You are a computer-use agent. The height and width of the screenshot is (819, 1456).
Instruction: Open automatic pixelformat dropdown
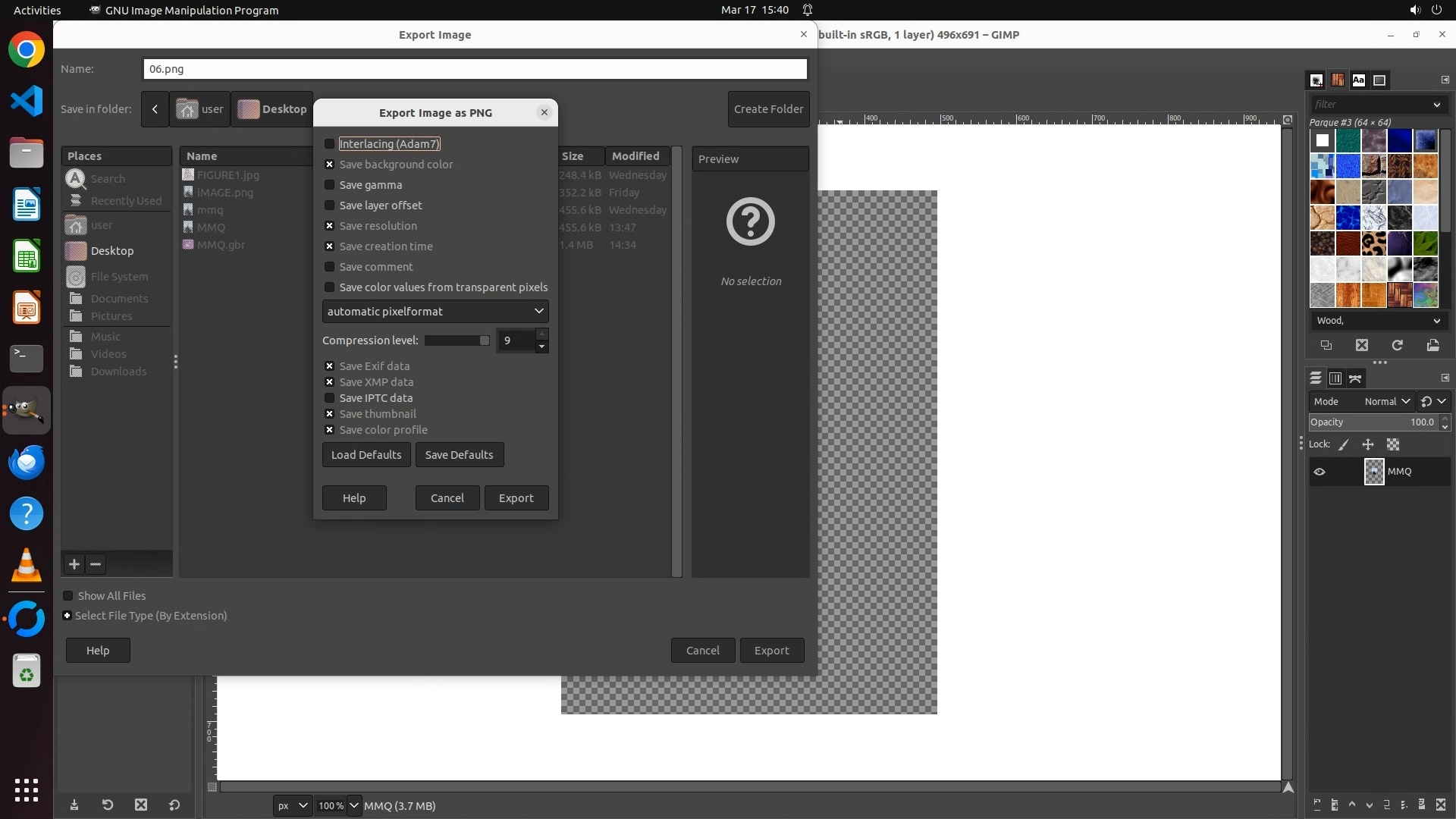point(435,312)
